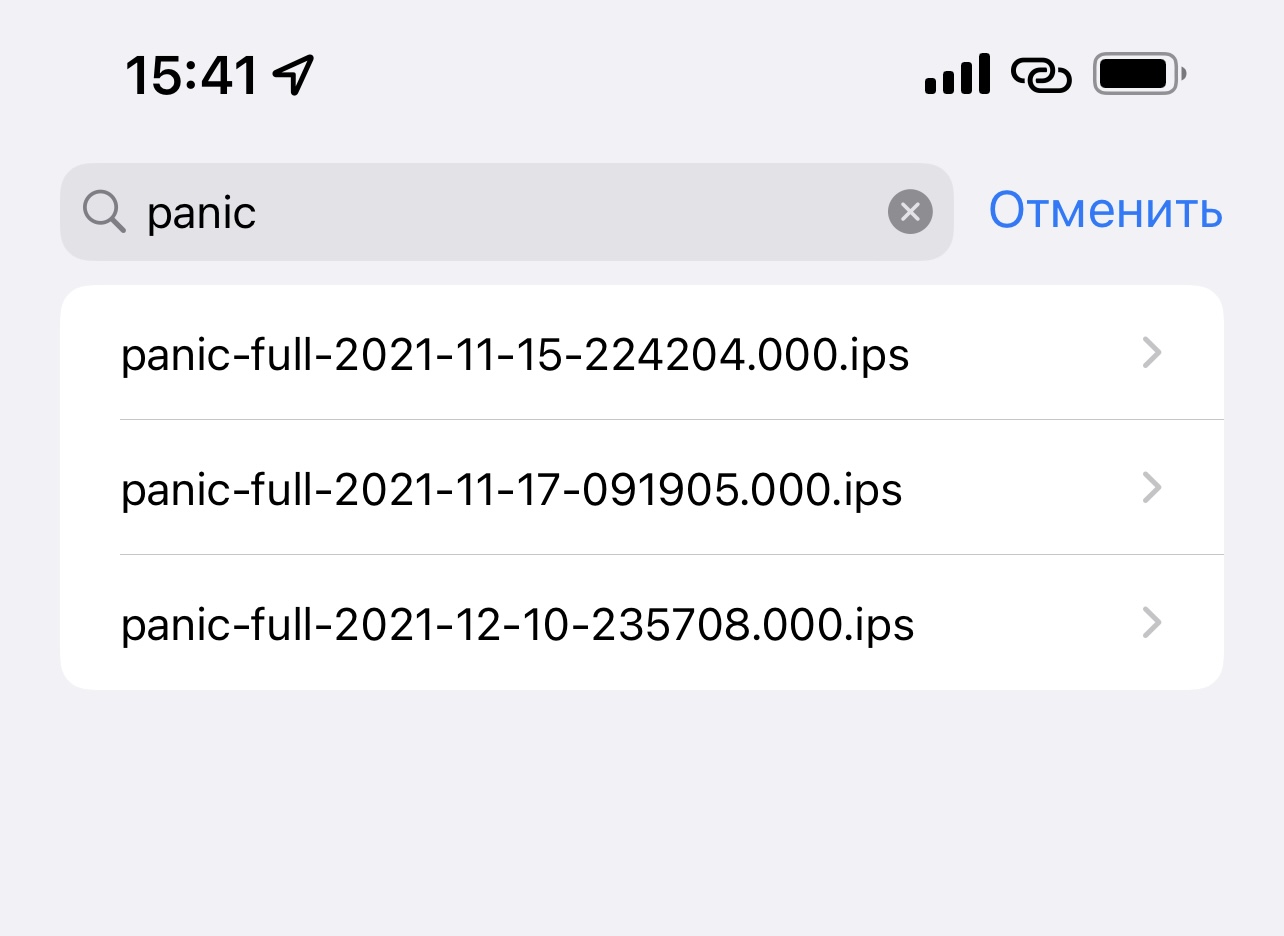Screen dimensions: 1284x936
Task: Open panic-full-2021-11-17-091905.000.ips
Action: (x=511, y=489)
